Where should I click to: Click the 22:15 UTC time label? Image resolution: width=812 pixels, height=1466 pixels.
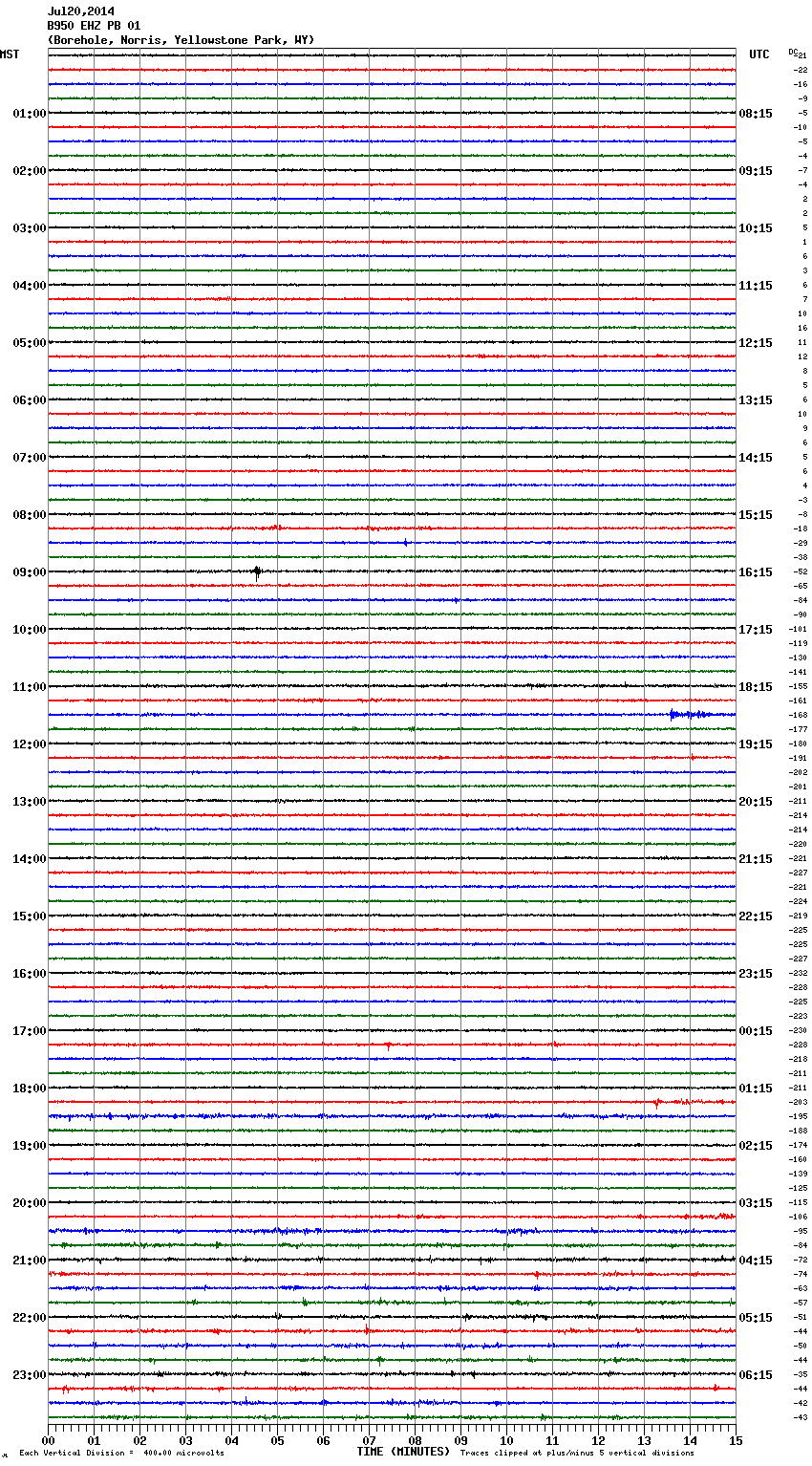756,916
